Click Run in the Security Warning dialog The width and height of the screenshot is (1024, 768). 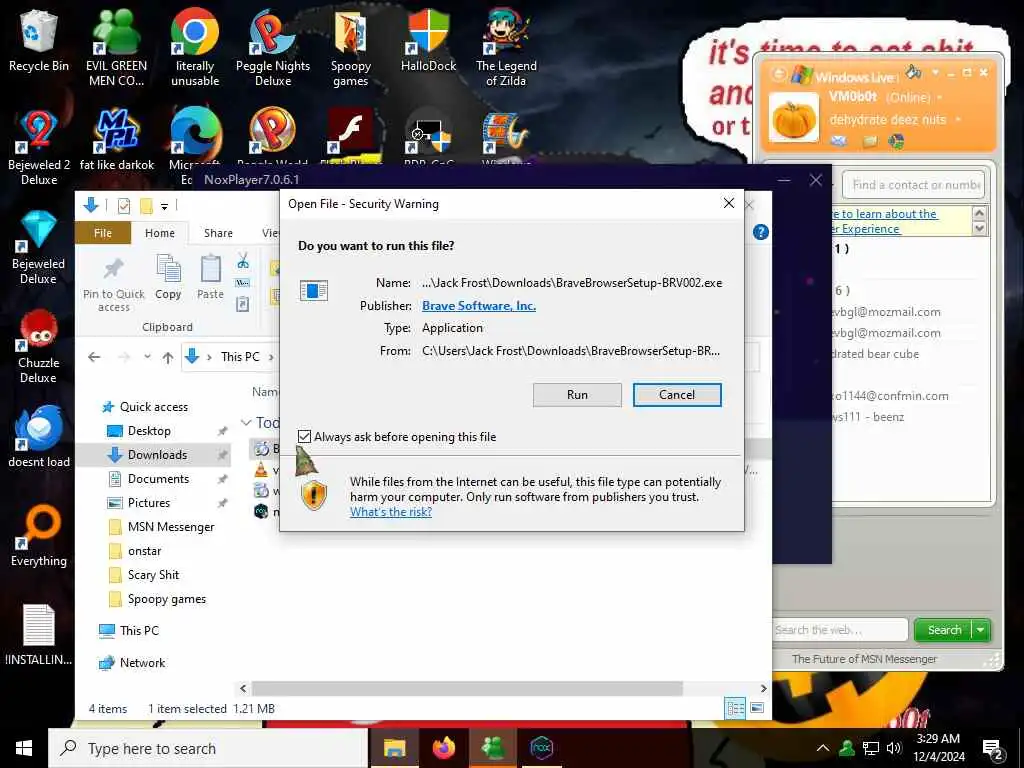(577, 394)
